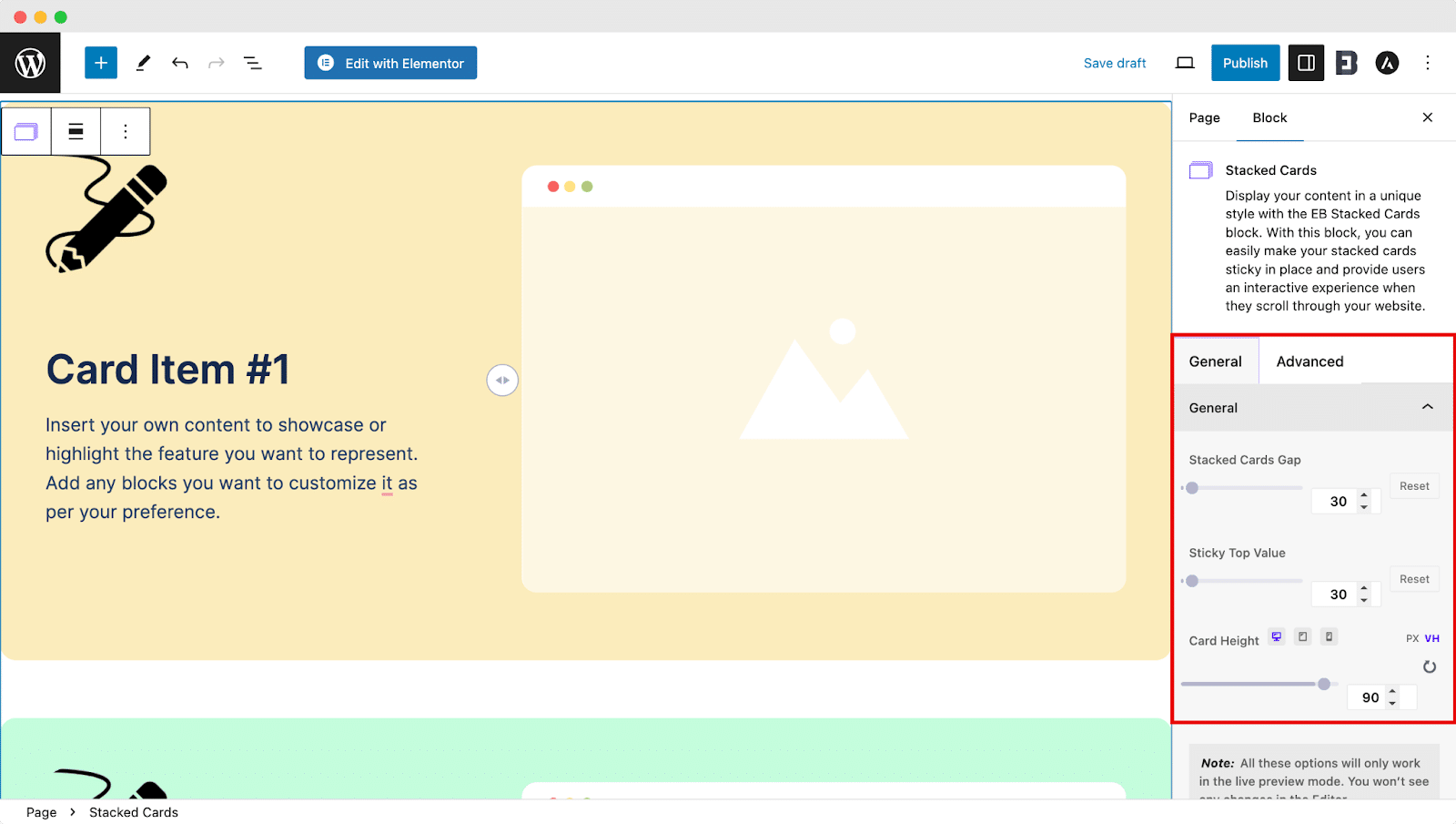1456x824 pixels.
Task: Select tablet device for Card Height
Action: [1303, 637]
